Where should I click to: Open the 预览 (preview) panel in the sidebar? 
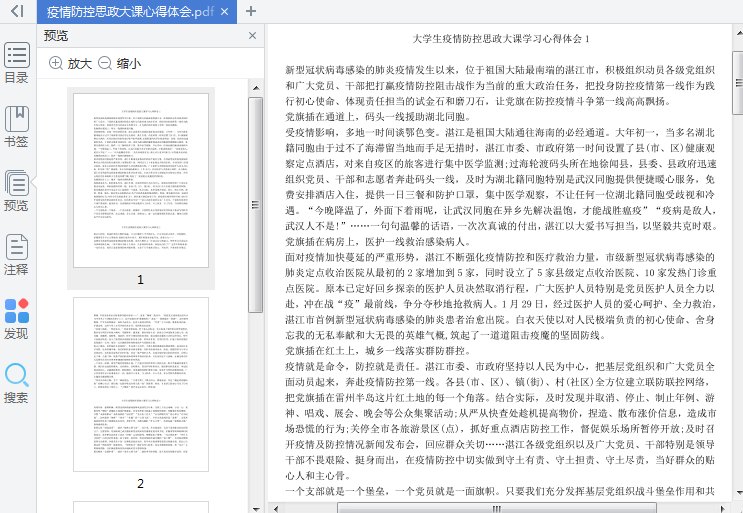(17, 190)
